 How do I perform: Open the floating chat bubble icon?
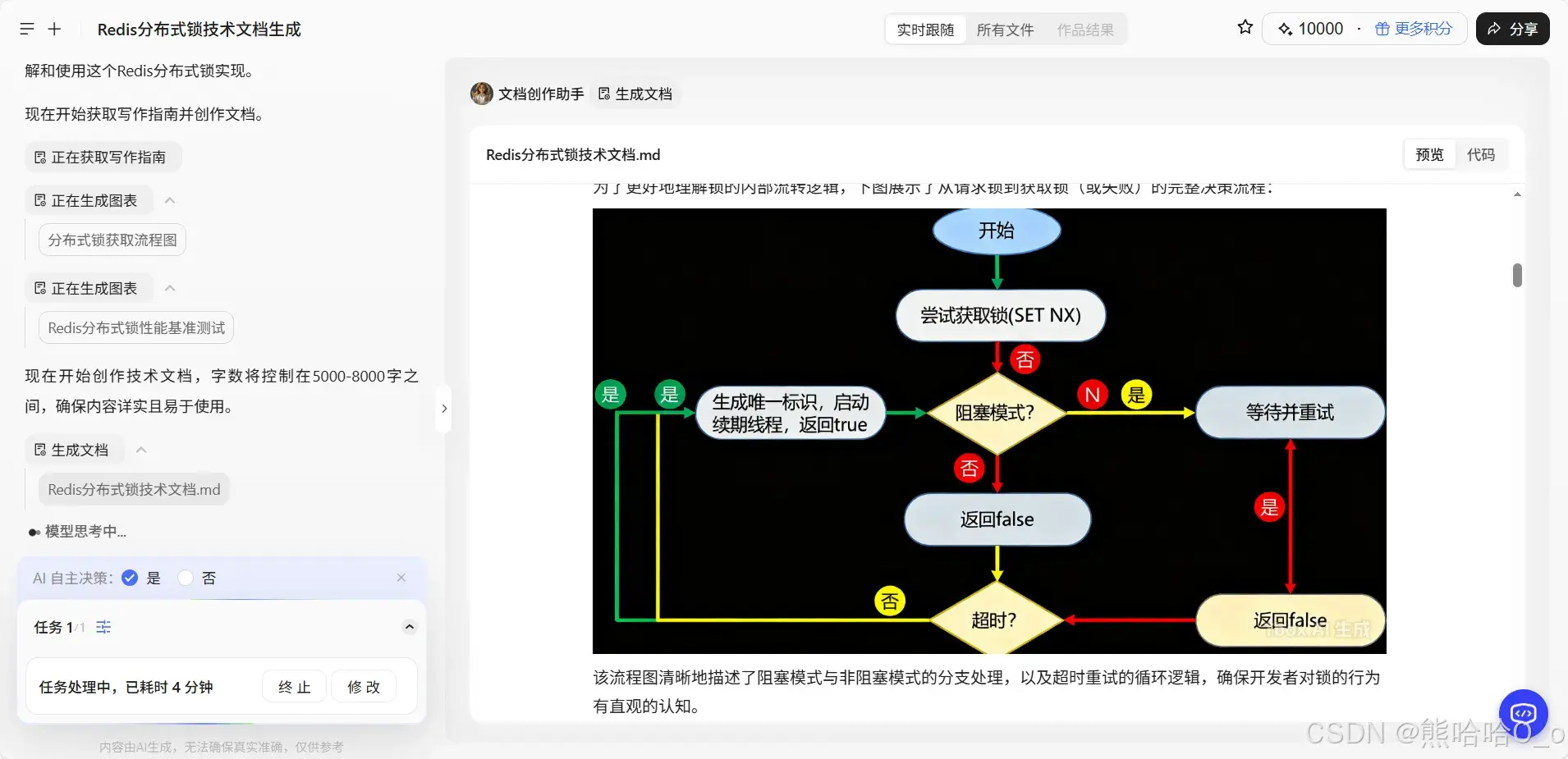pyautogui.click(x=1524, y=713)
